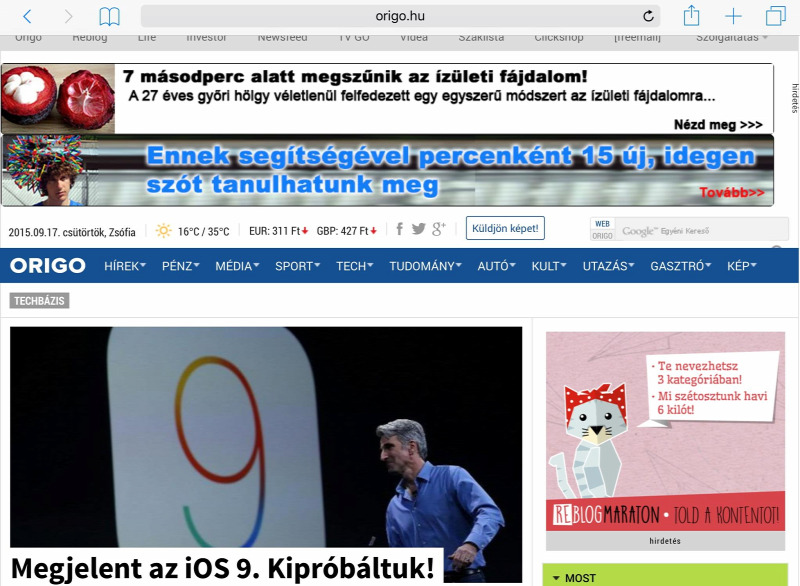
Task: Expand the KULT menu
Action: pyautogui.click(x=549, y=266)
